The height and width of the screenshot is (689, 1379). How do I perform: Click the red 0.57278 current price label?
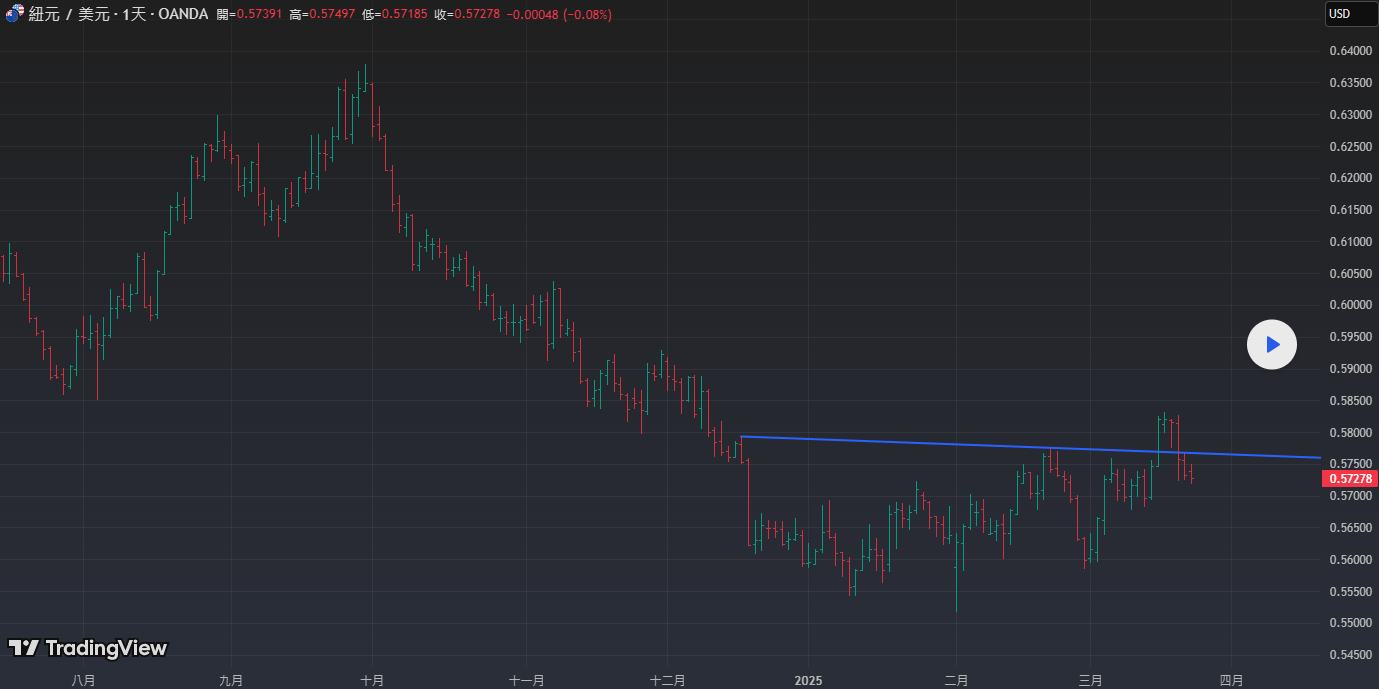(x=1349, y=479)
